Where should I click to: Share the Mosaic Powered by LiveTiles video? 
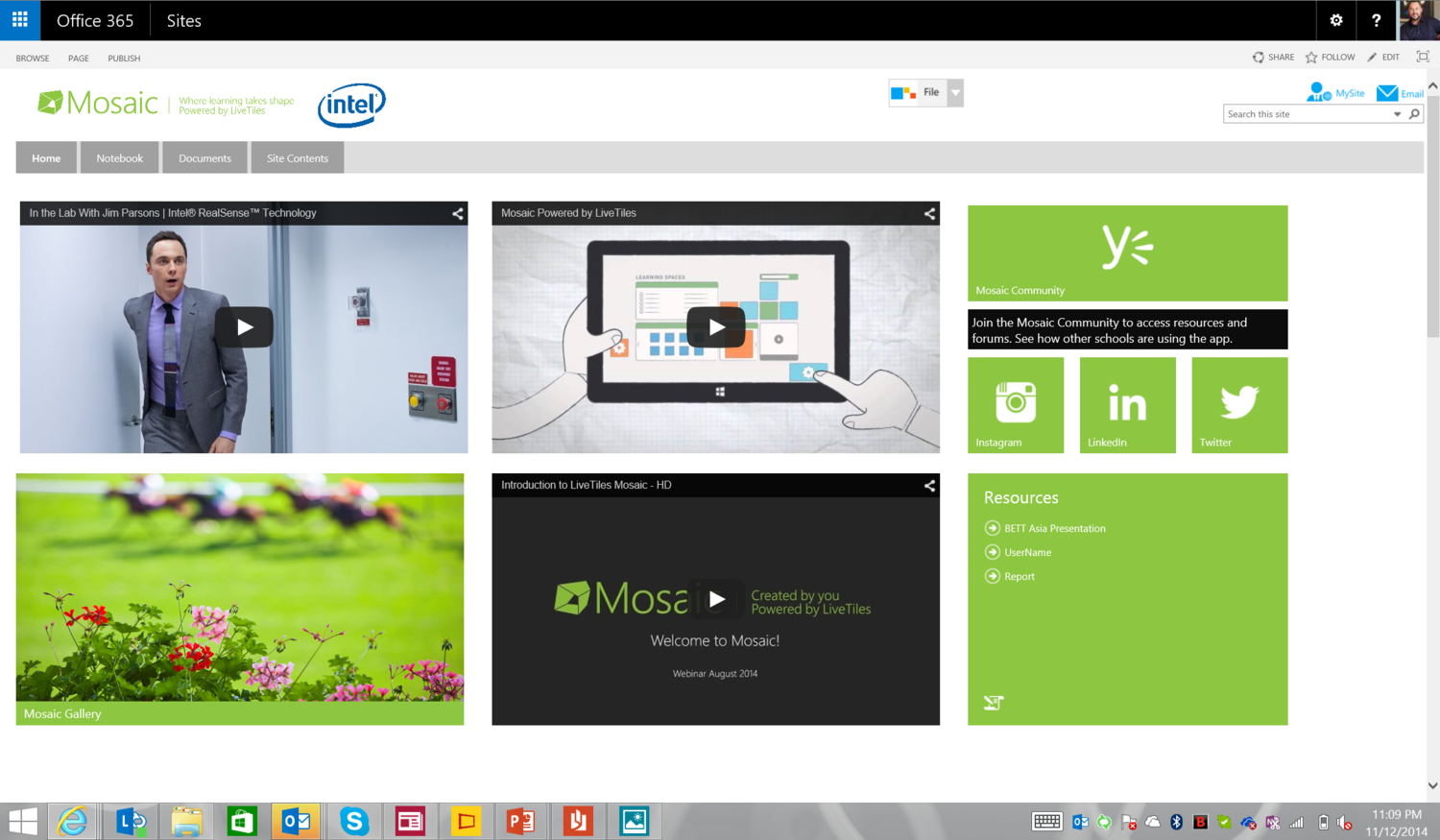(x=929, y=213)
